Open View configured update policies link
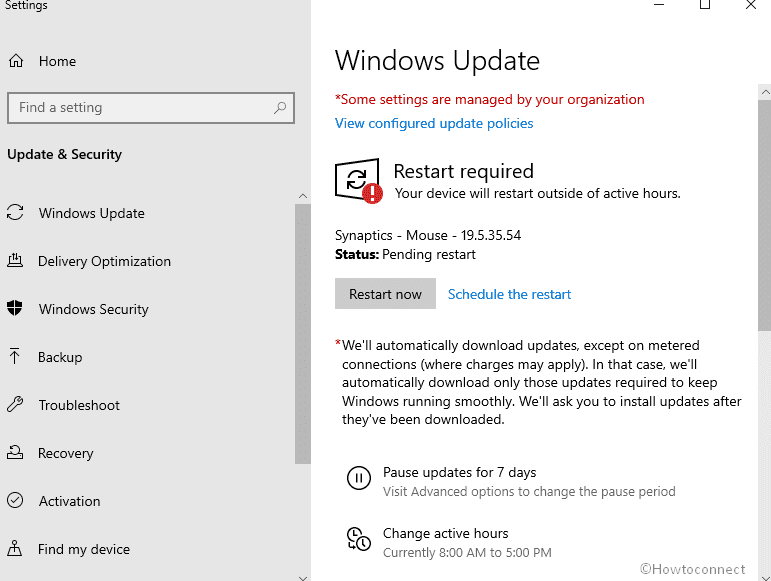This screenshot has height=581, width=771. click(434, 123)
